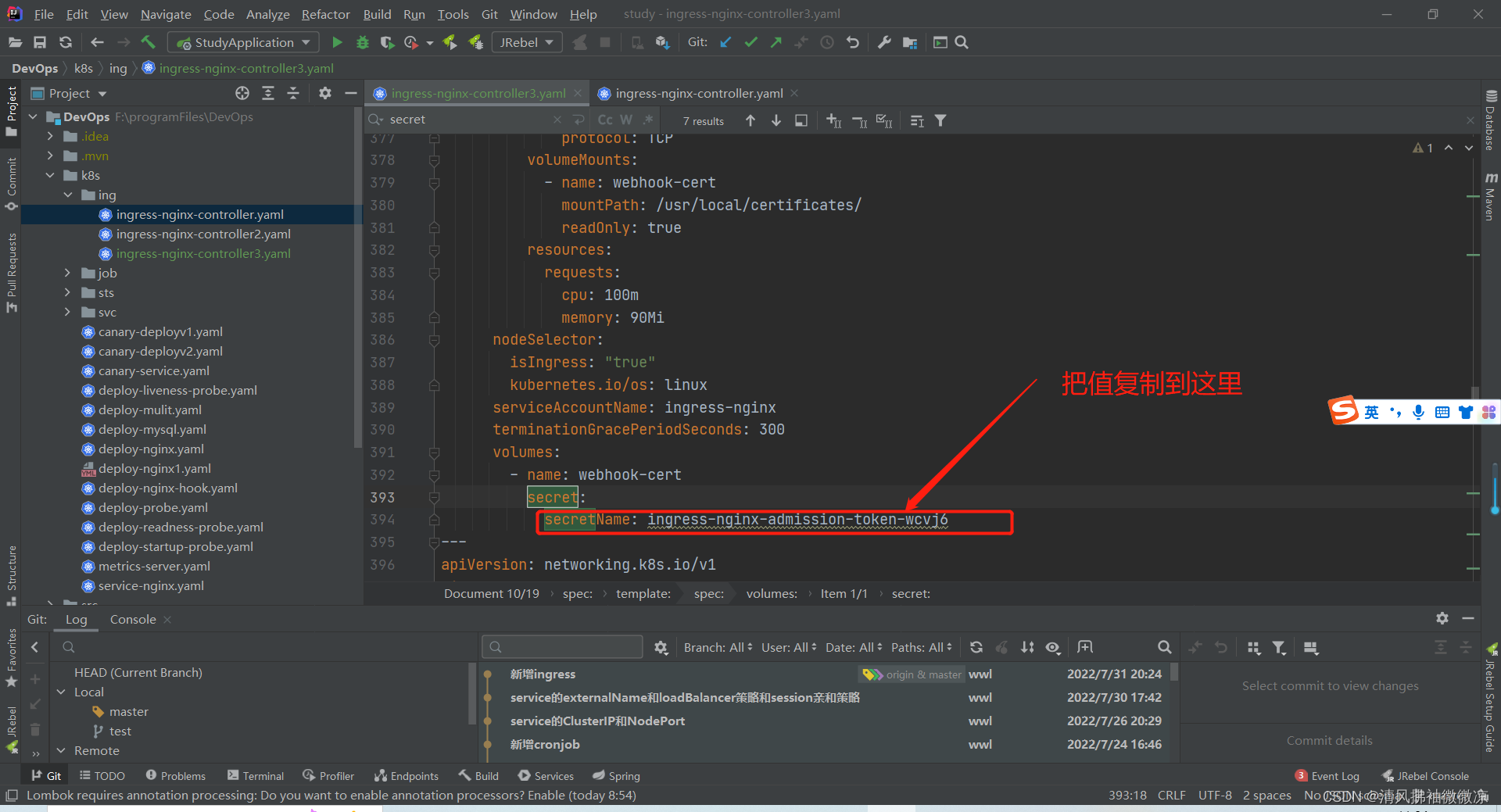Toggle Regex option in search bar
Screen dimensions: 1501x812
[x=648, y=120]
